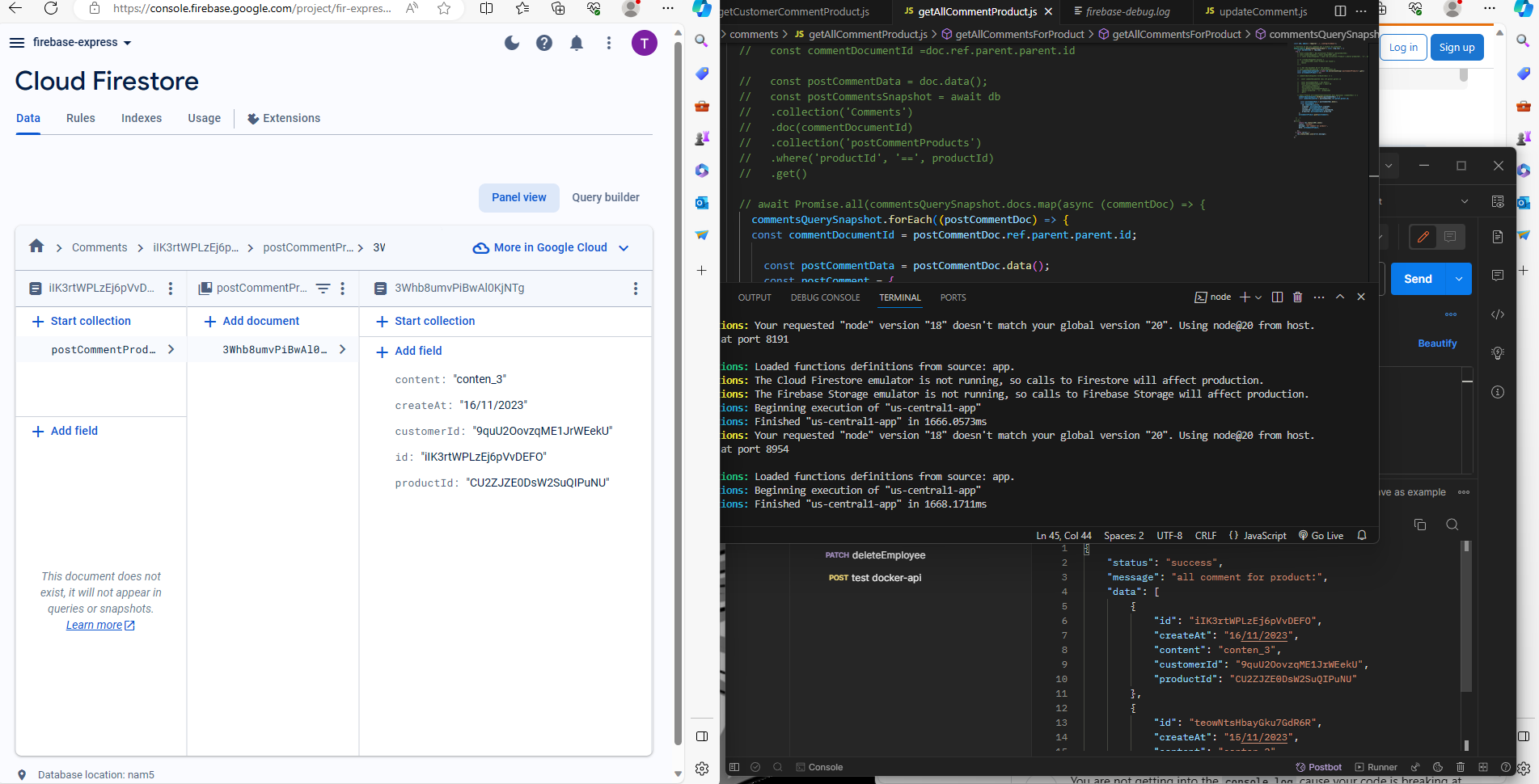The width and height of the screenshot is (1539, 784).
Task: Open Send button dropdown arrow
Action: point(1459,279)
